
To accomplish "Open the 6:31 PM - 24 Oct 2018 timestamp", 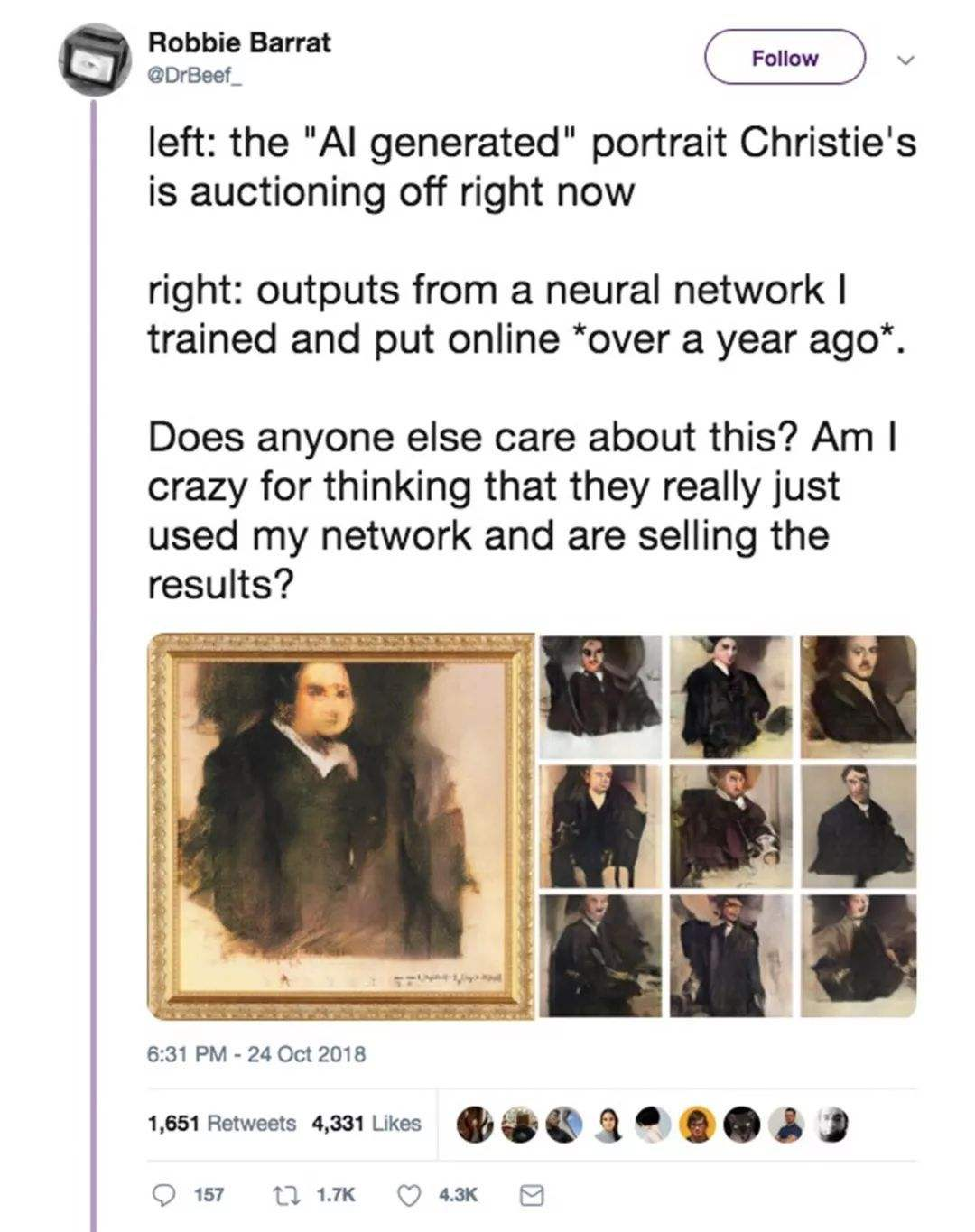I will 256,1053.
